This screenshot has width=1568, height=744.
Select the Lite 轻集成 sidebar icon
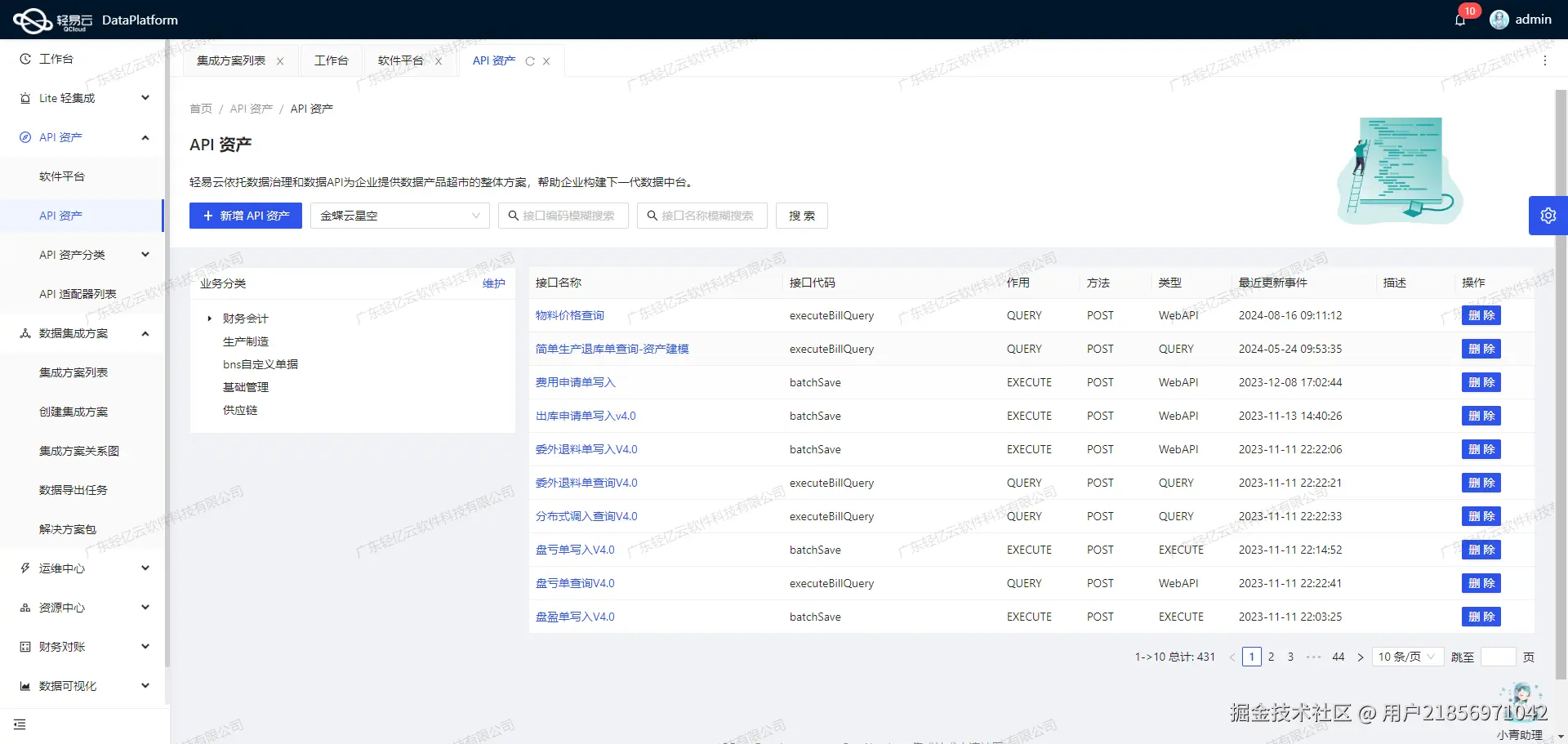click(x=24, y=97)
